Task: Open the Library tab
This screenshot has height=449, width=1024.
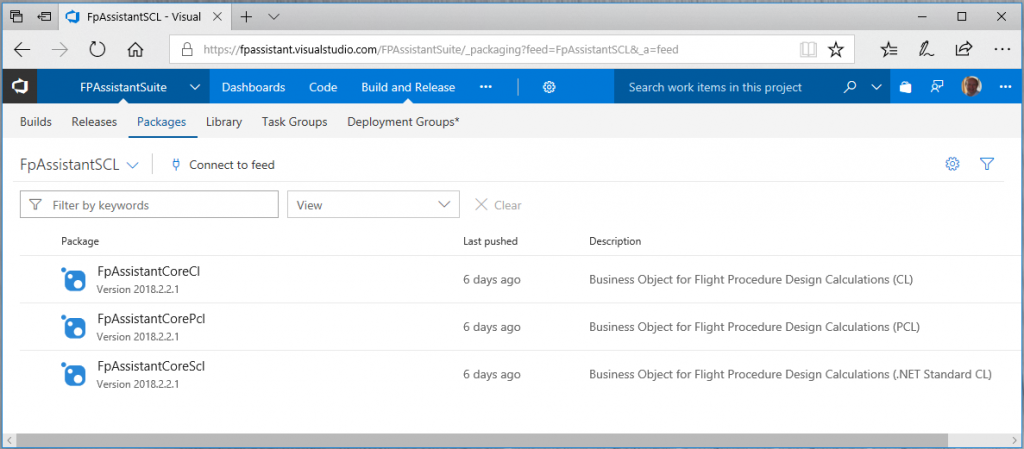Action: coord(224,122)
